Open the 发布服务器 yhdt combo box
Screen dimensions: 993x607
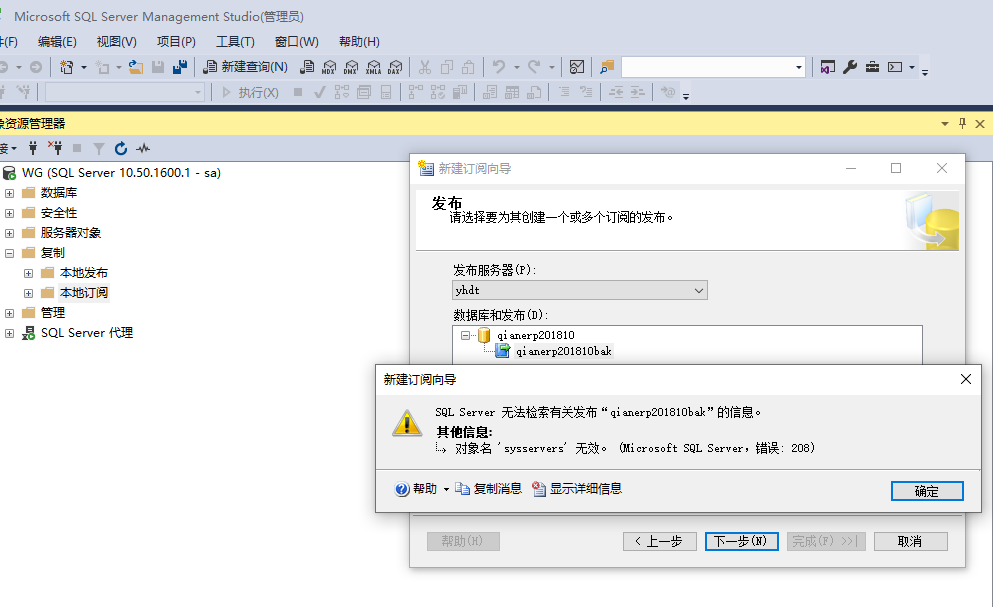[x=579, y=290]
